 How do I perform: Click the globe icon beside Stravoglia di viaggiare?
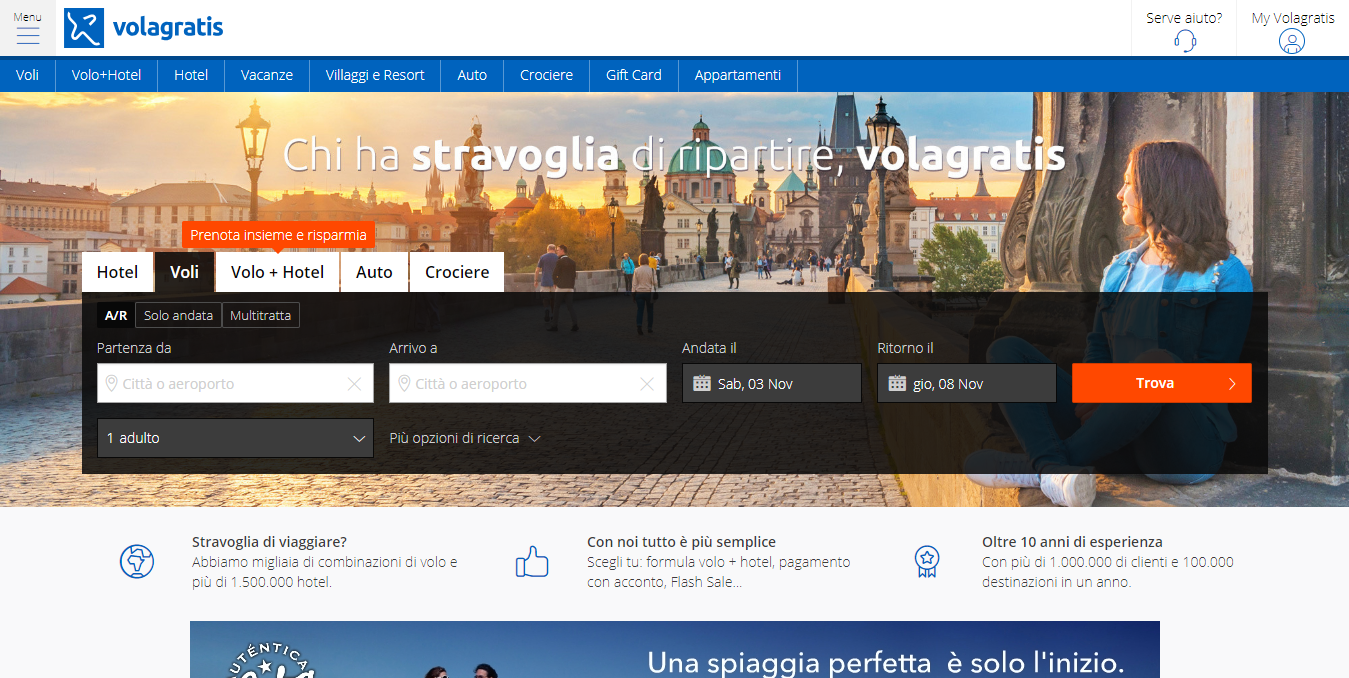[x=137, y=561]
